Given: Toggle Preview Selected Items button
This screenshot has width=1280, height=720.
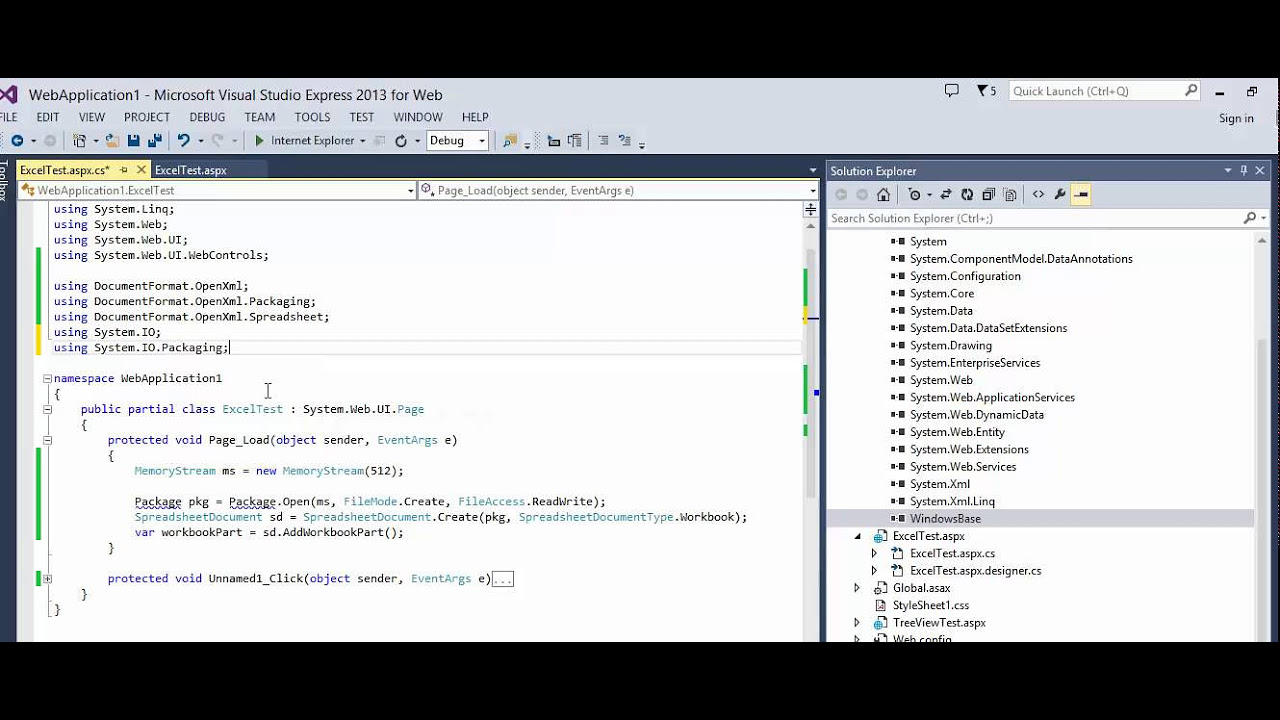Looking at the screenshot, I should click(1081, 195).
